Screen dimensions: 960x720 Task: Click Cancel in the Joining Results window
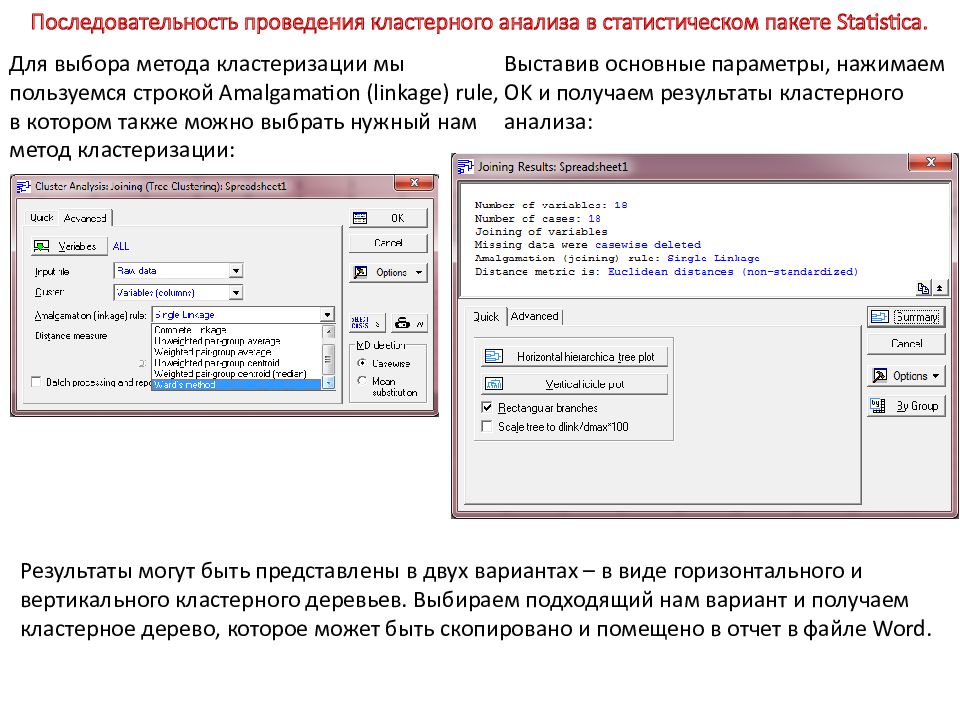click(x=906, y=343)
